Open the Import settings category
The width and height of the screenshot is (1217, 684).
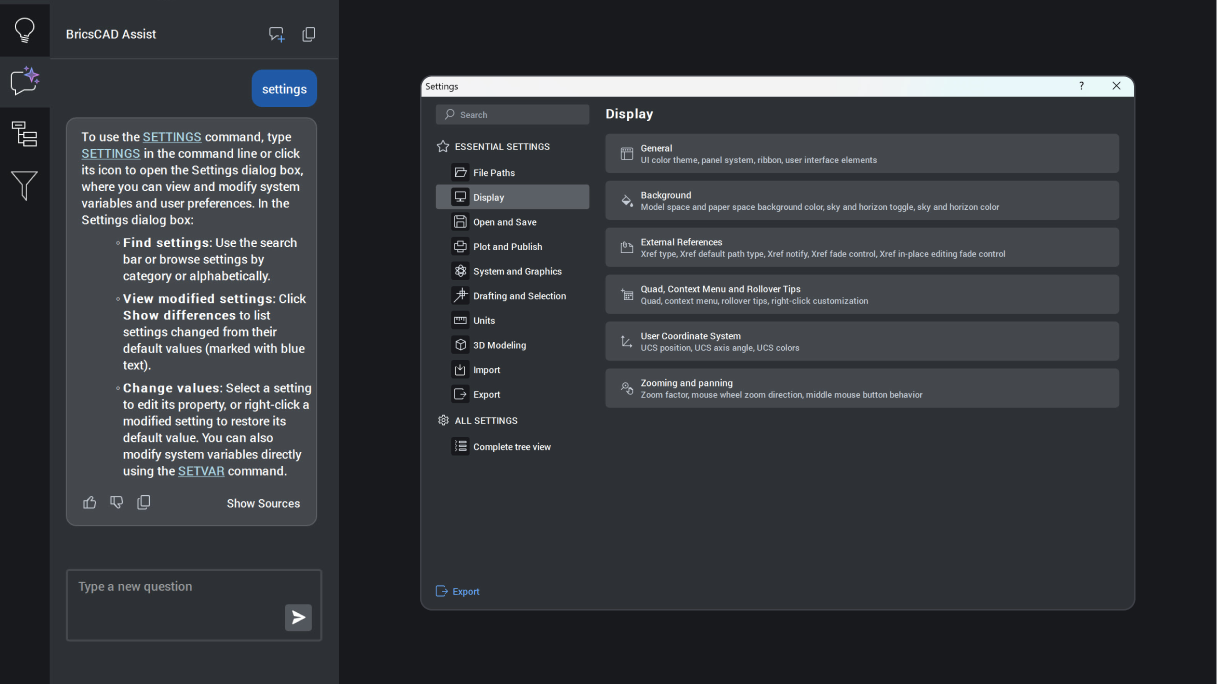[x=512, y=370]
